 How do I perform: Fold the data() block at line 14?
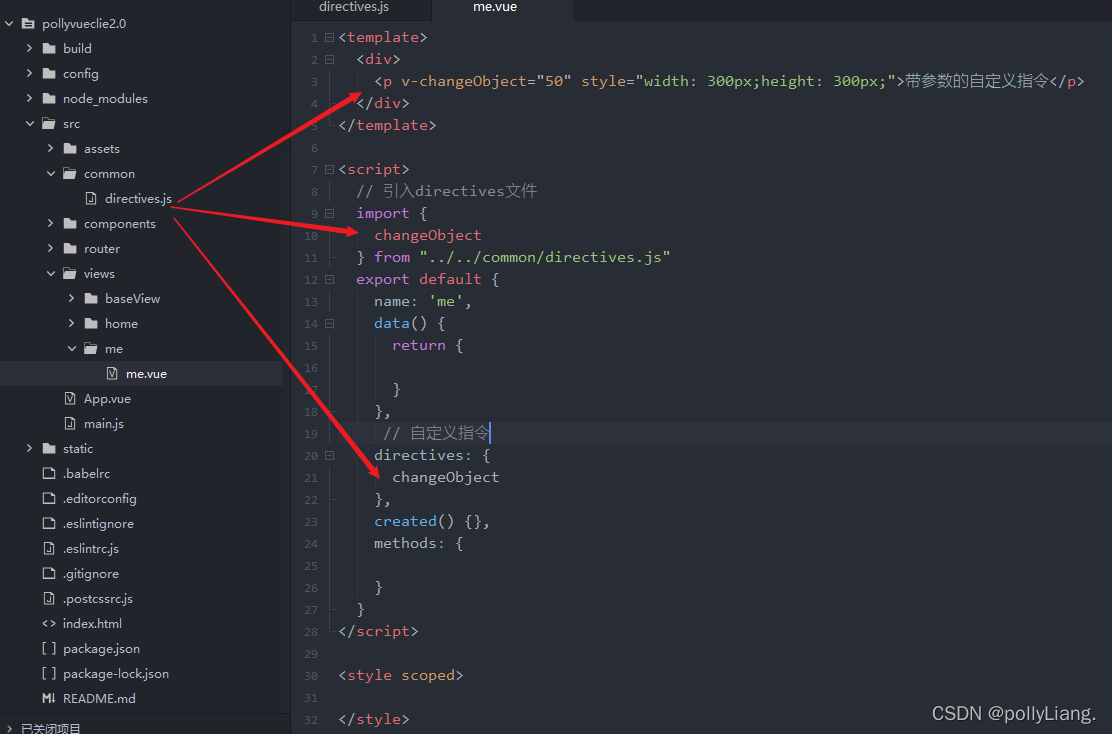pos(329,323)
